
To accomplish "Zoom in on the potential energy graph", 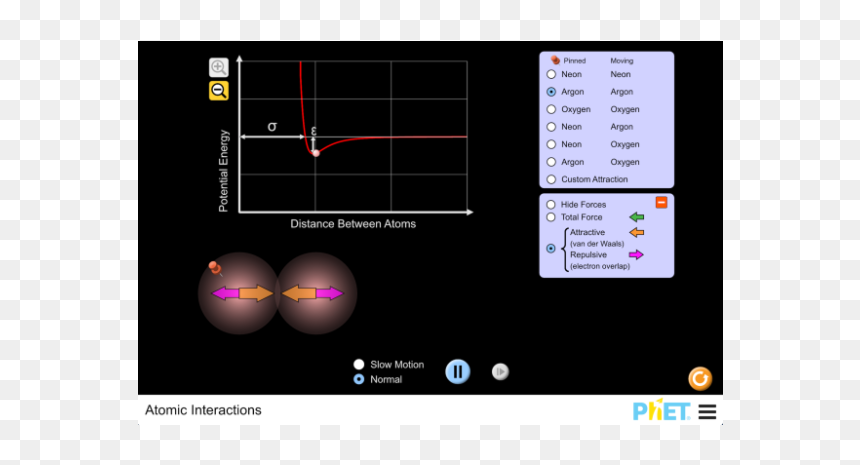I will 219,67.
